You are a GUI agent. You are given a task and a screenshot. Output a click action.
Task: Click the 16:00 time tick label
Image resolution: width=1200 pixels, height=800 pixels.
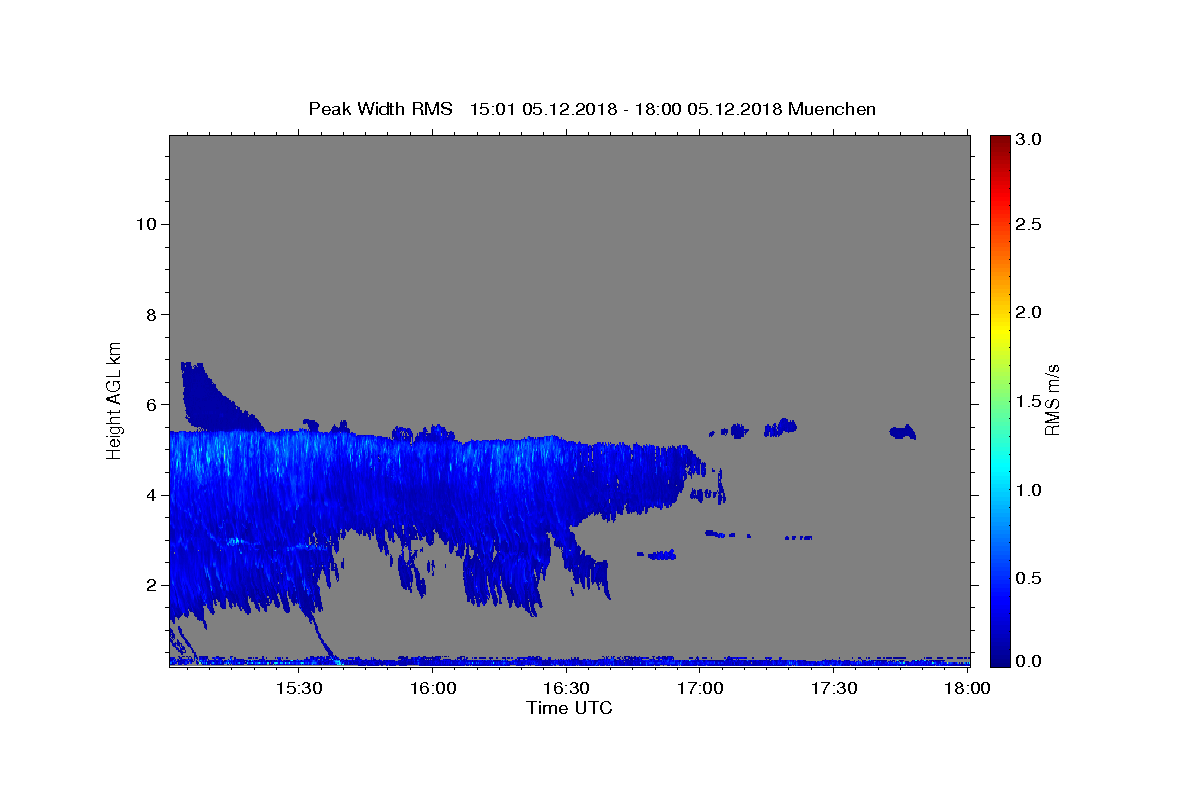(432, 689)
